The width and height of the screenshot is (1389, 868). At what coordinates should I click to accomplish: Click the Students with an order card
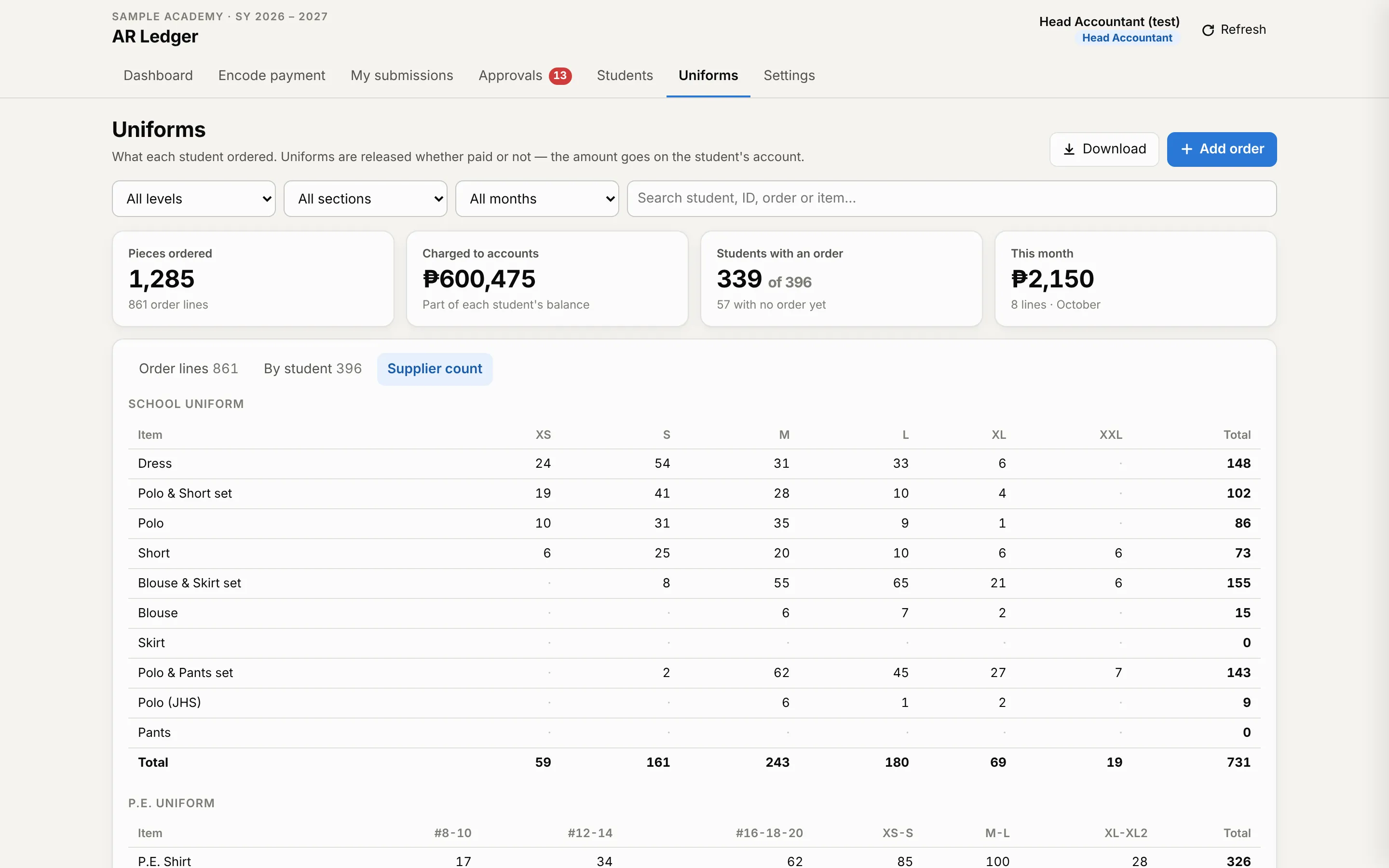(842, 279)
